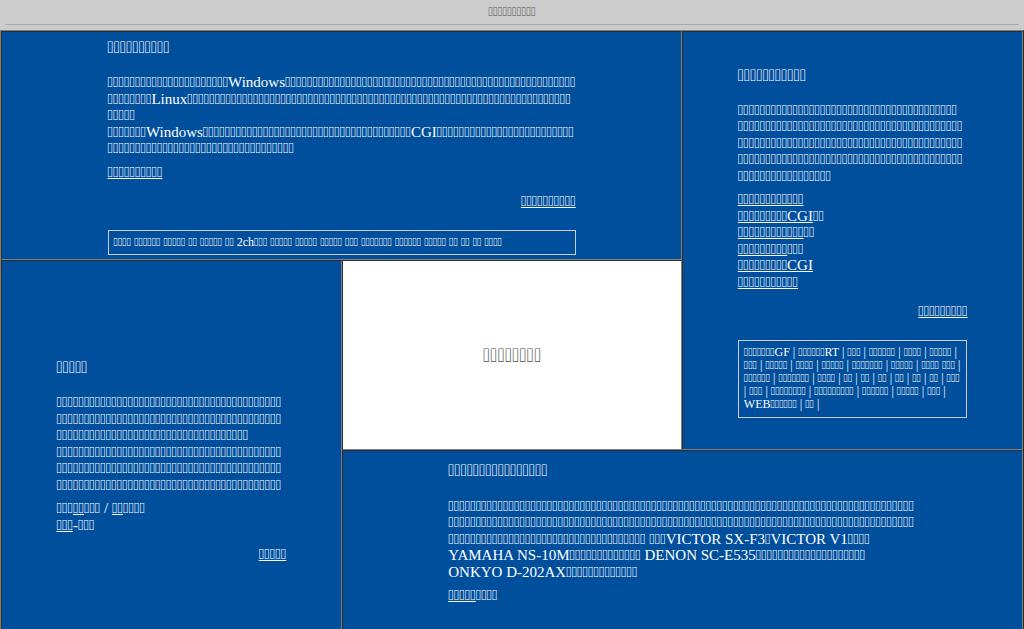Click the right panel heading
The height and width of the screenshot is (629, 1024).
click(771, 75)
